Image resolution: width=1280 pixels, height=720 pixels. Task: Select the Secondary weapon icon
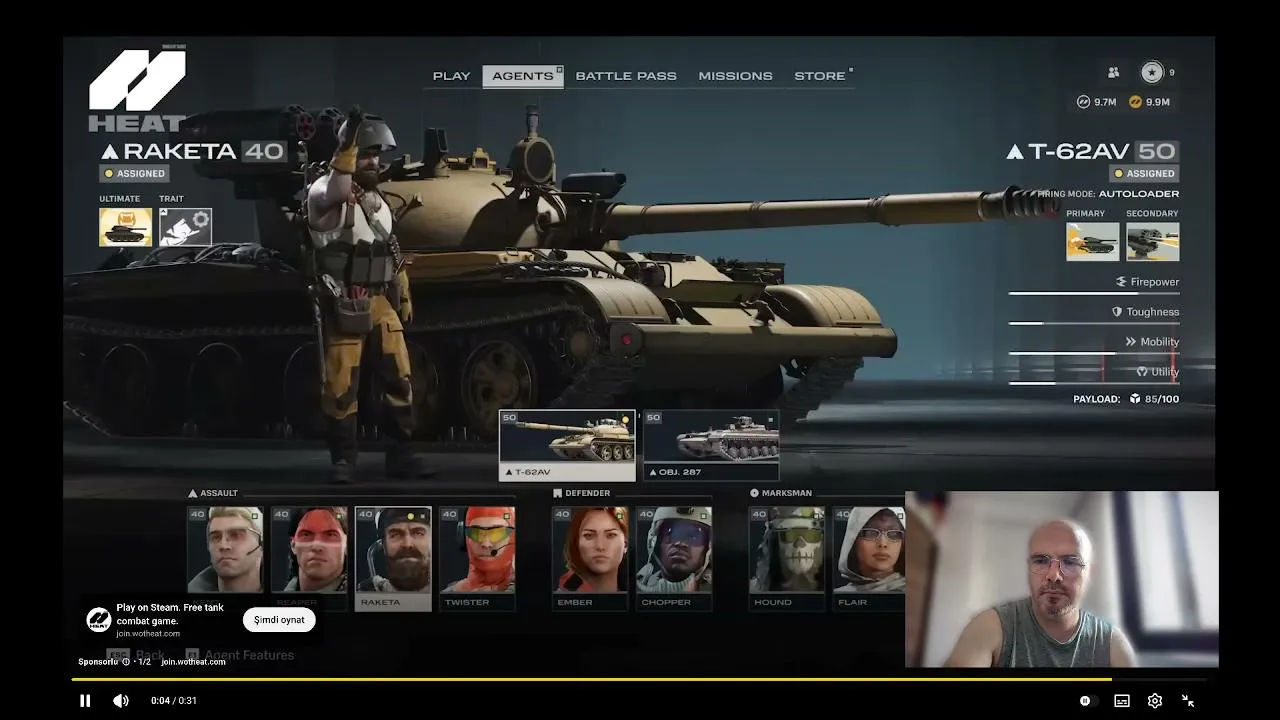click(1153, 241)
